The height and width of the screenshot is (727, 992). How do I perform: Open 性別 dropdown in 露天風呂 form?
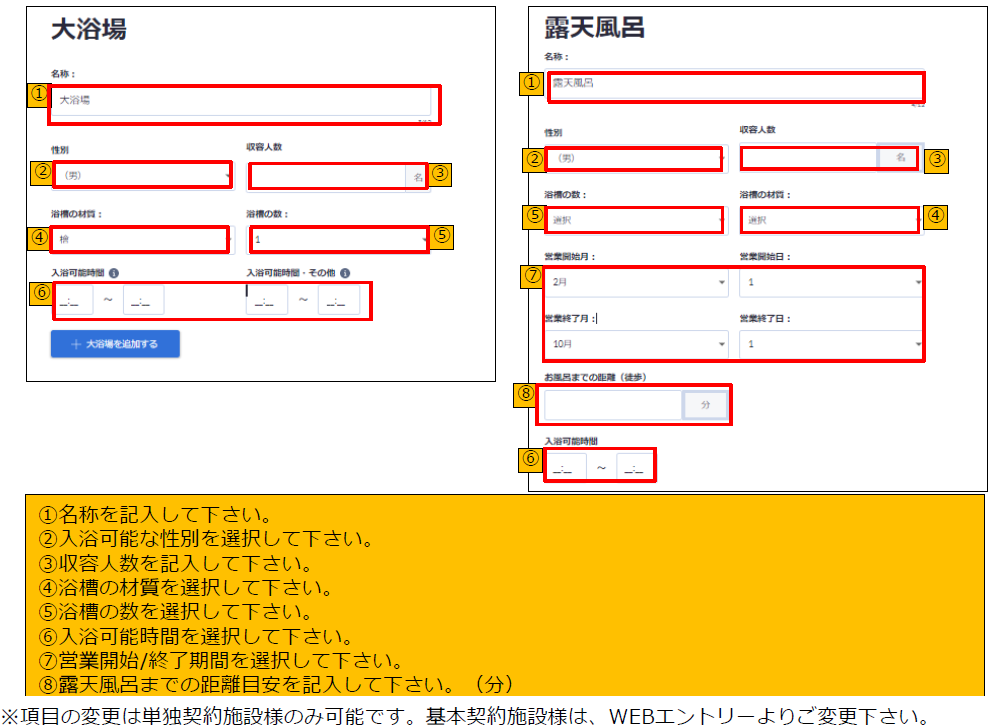coord(635,158)
